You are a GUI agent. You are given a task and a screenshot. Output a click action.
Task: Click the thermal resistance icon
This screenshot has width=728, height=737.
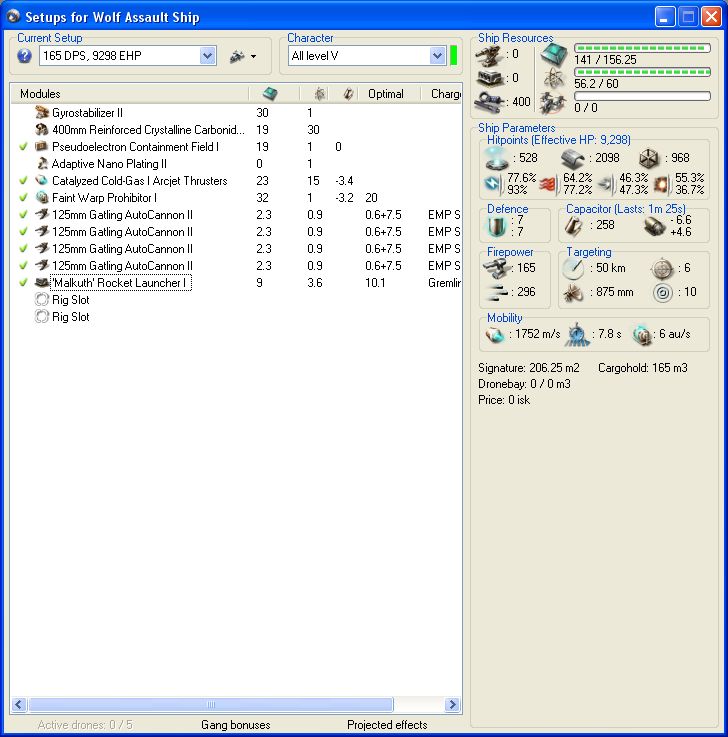point(548,184)
